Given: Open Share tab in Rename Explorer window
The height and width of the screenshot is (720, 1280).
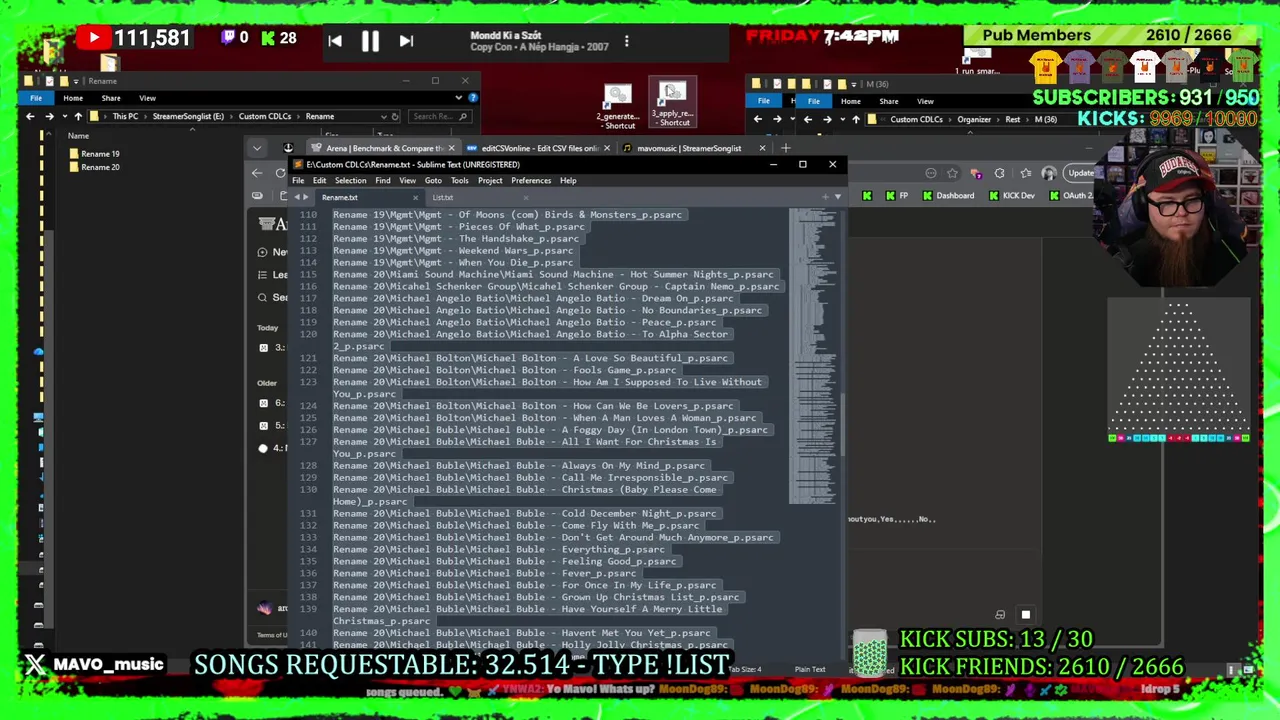Looking at the screenshot, I should (110, 98).
